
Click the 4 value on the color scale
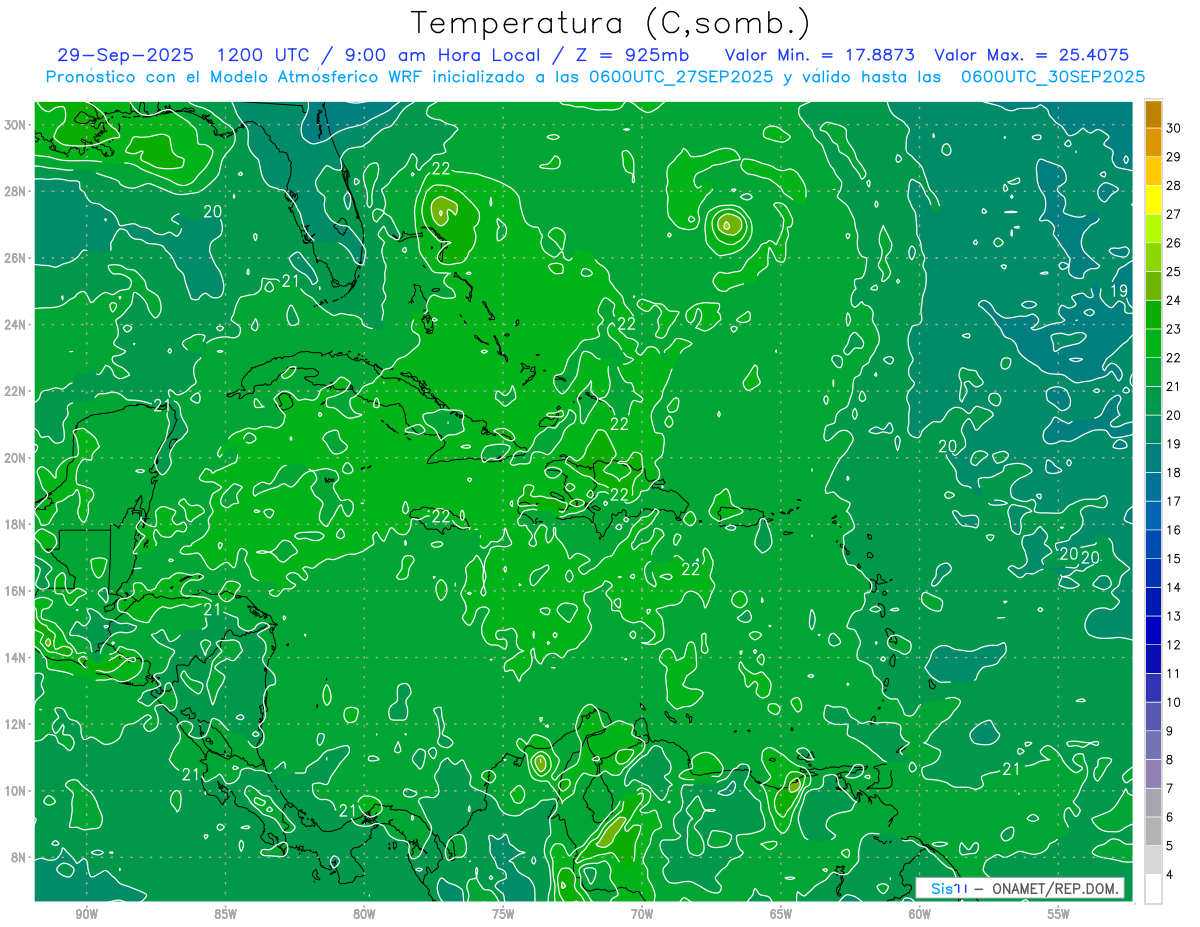(x=1170, y=875)
